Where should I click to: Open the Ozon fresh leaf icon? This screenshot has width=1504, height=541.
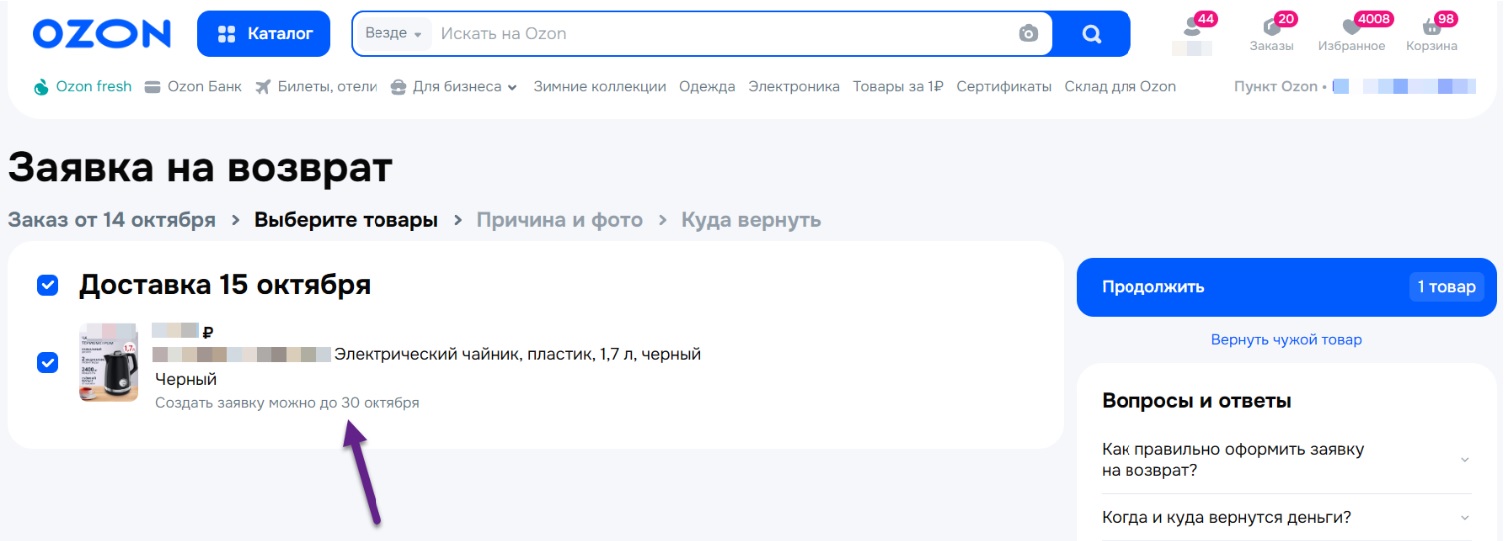point(41,88)
